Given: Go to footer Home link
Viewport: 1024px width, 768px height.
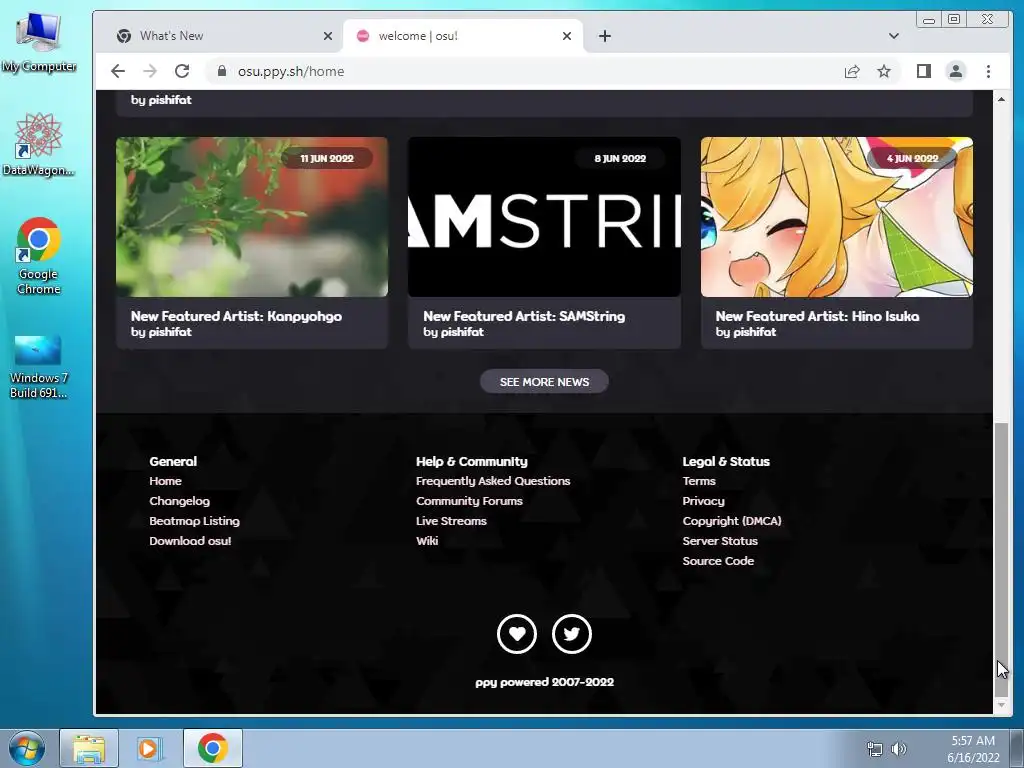Looking at the screenshot, I should coord(165,481).
